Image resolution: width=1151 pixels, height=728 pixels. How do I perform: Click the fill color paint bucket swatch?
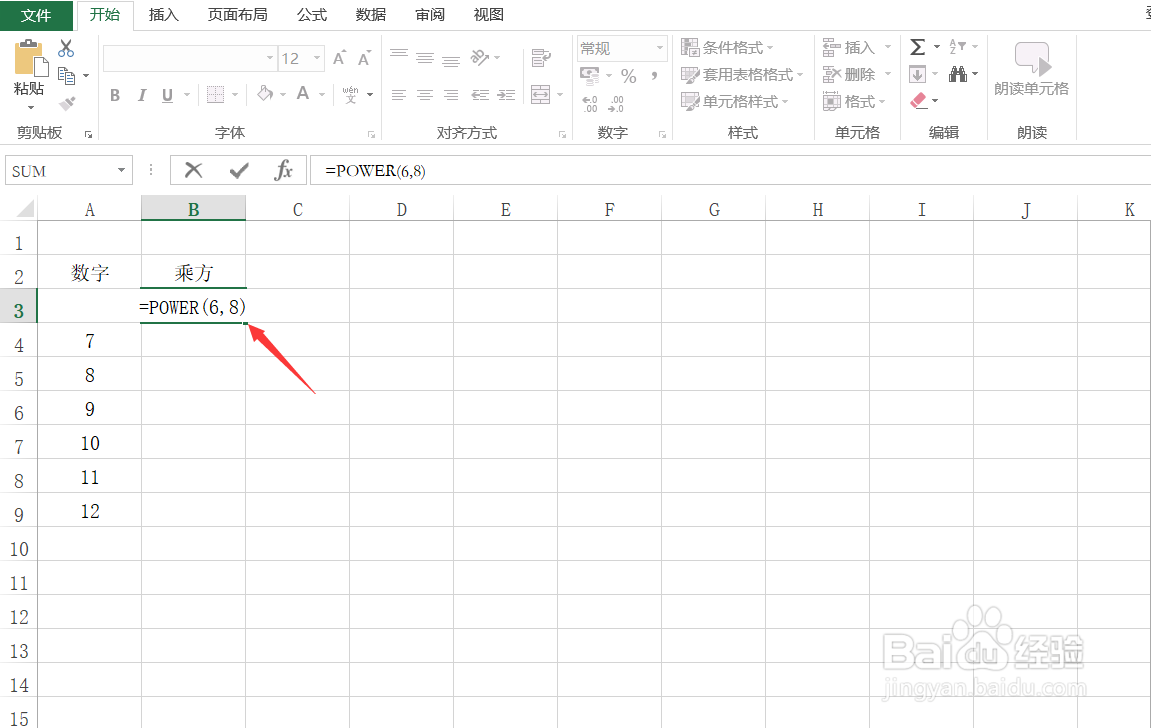[x=265, y=94]
